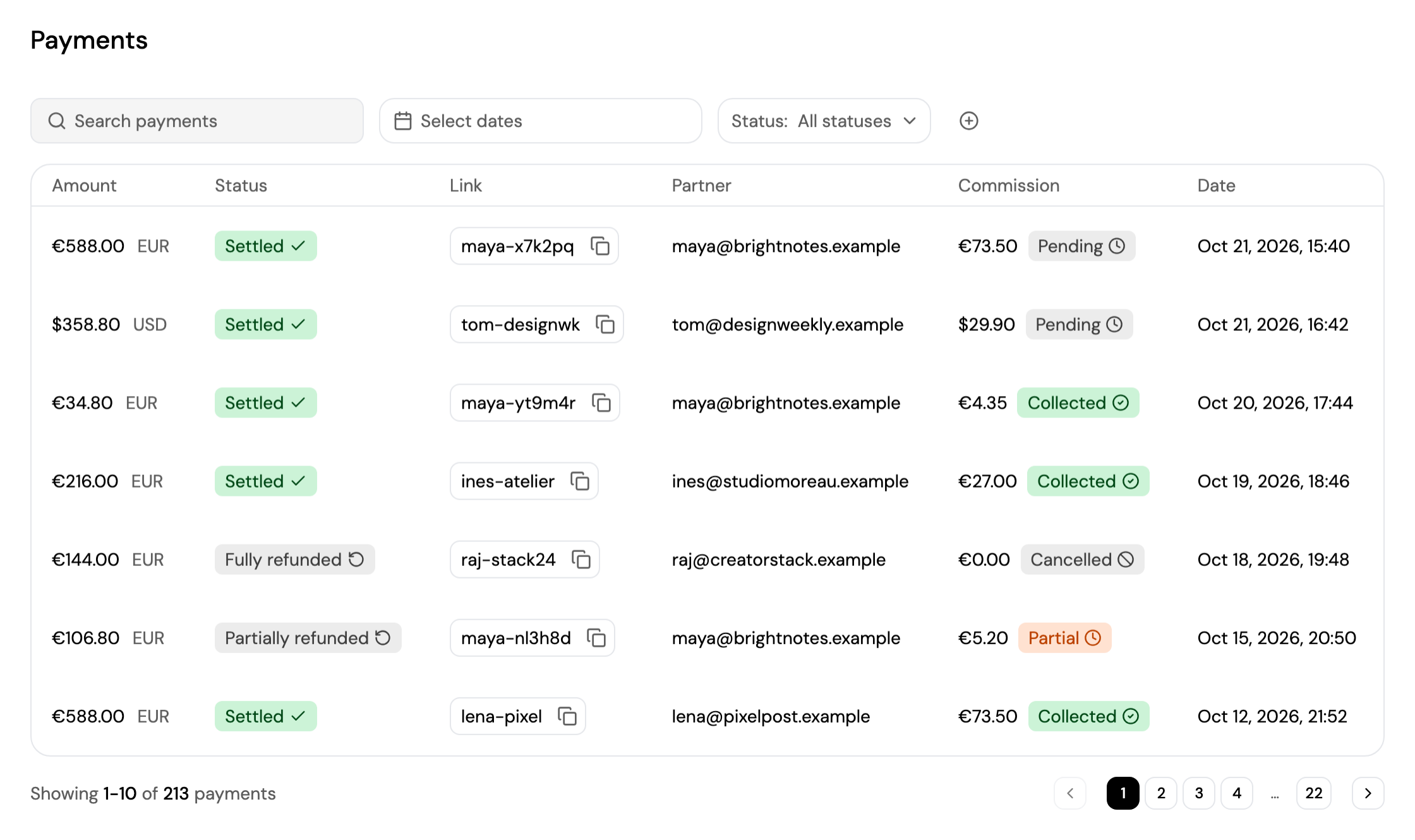Click the Pending badge for $29.90 commission
Image resolution: width=1415 pixels, height=840 pixels.
point(1079,324)
